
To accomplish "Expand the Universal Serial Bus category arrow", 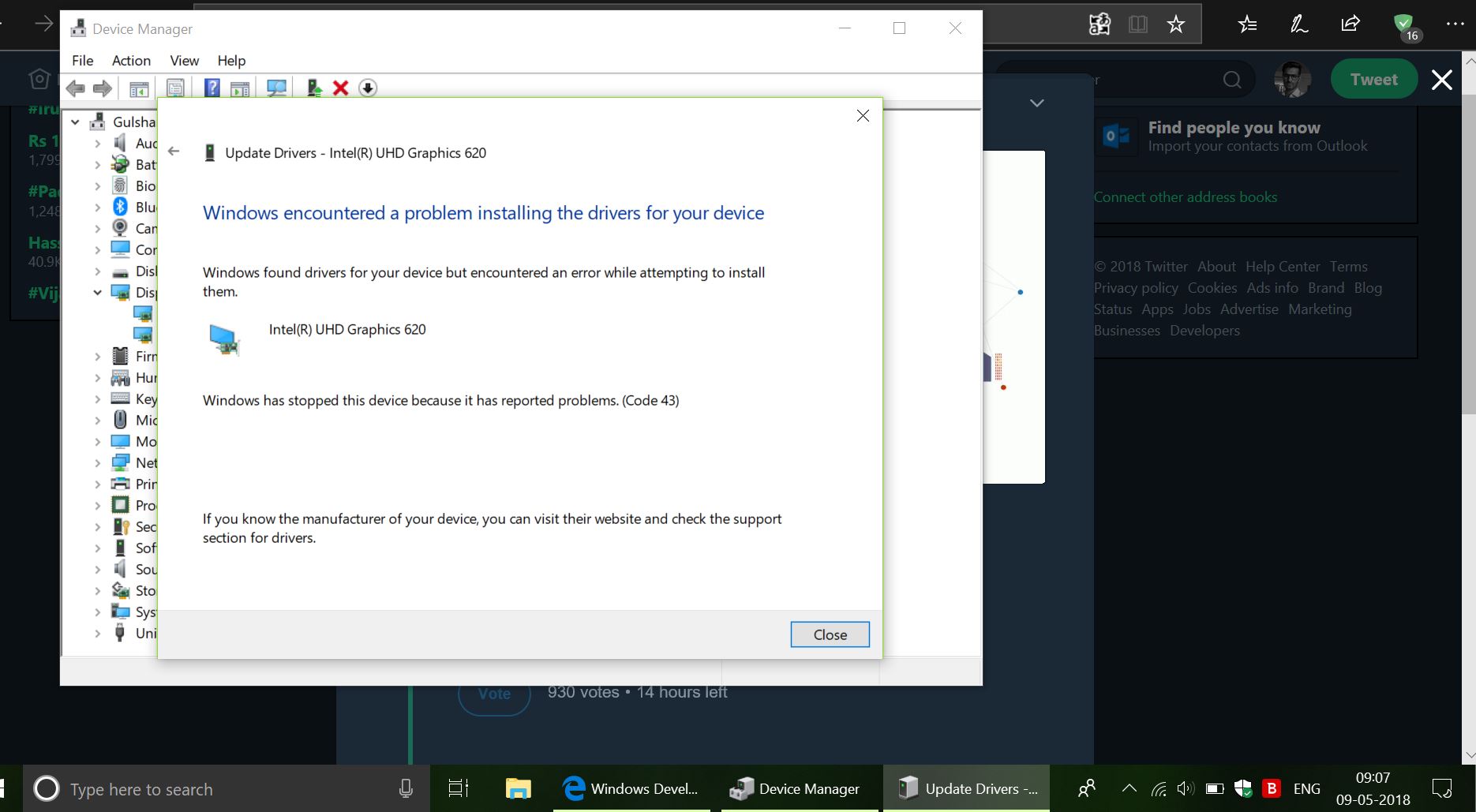I will coord(97,633).
